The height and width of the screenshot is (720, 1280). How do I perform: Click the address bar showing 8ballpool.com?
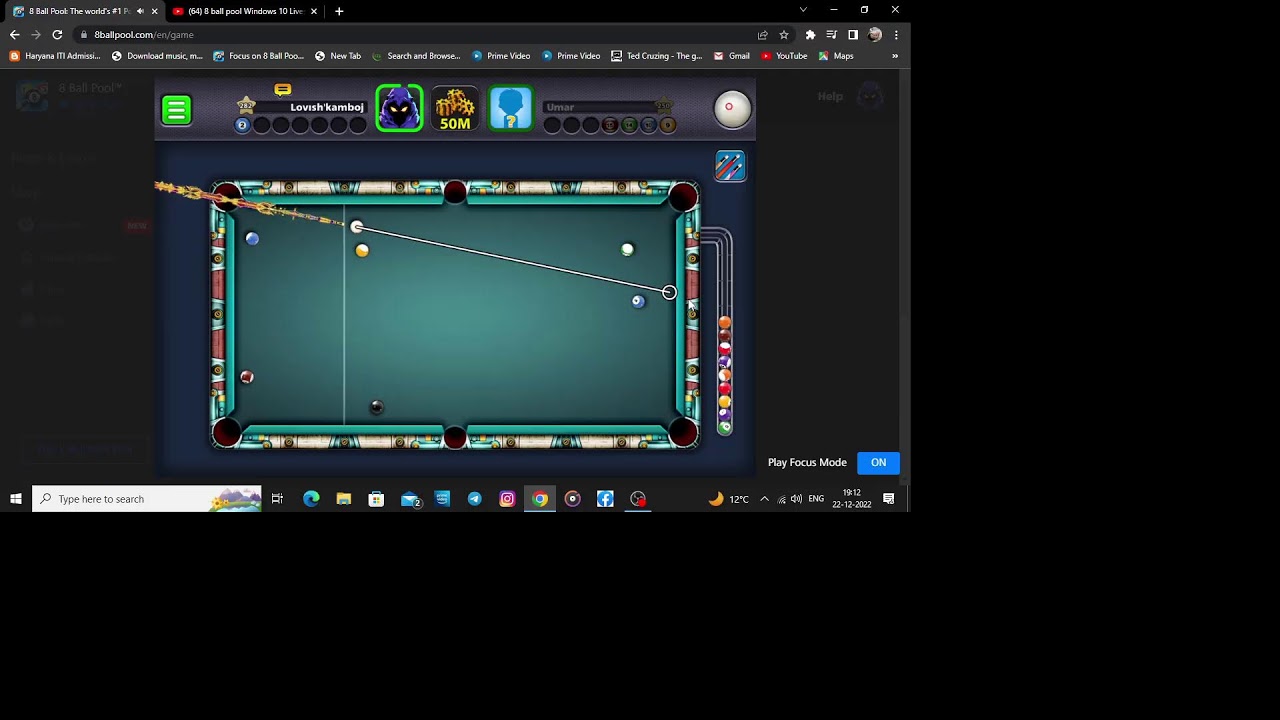pos(415,34)
